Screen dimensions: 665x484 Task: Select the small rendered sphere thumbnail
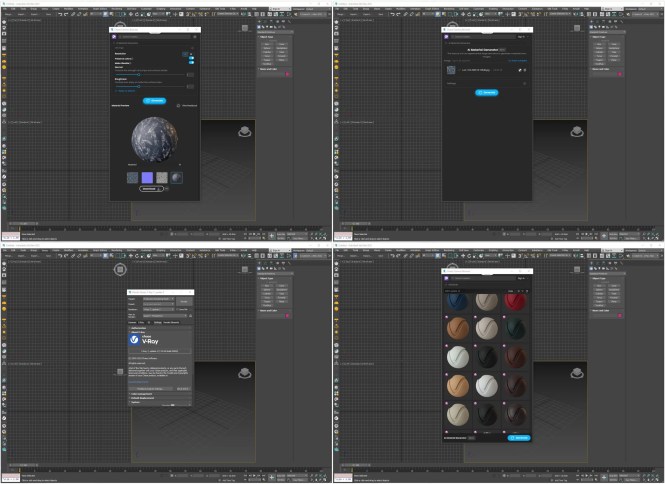(176, 177)
